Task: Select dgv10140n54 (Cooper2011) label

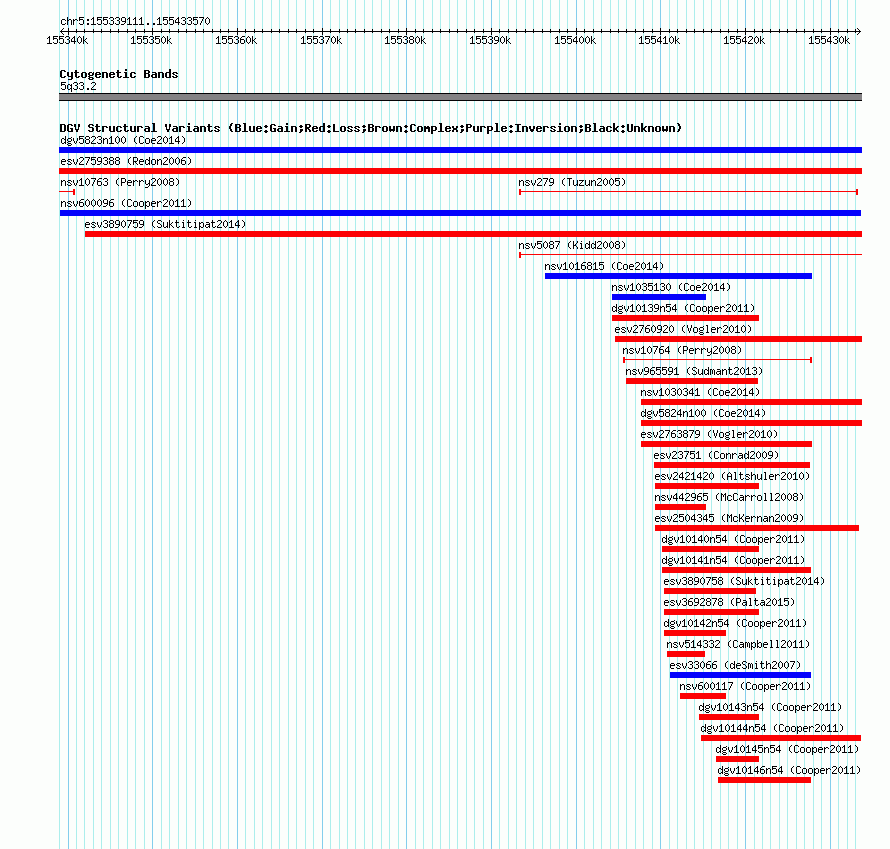Action: (x=733, y=539)
